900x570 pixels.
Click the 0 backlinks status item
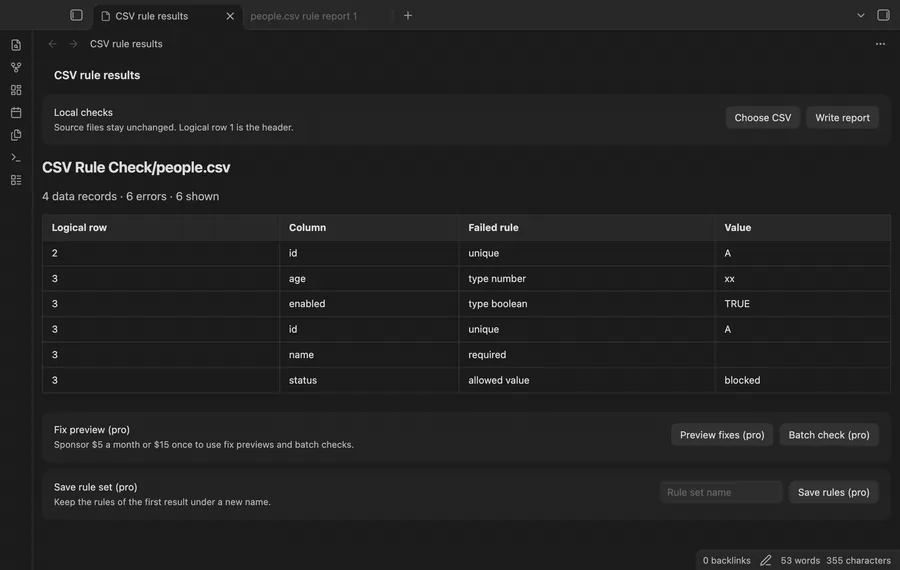[x=727, y=560]
